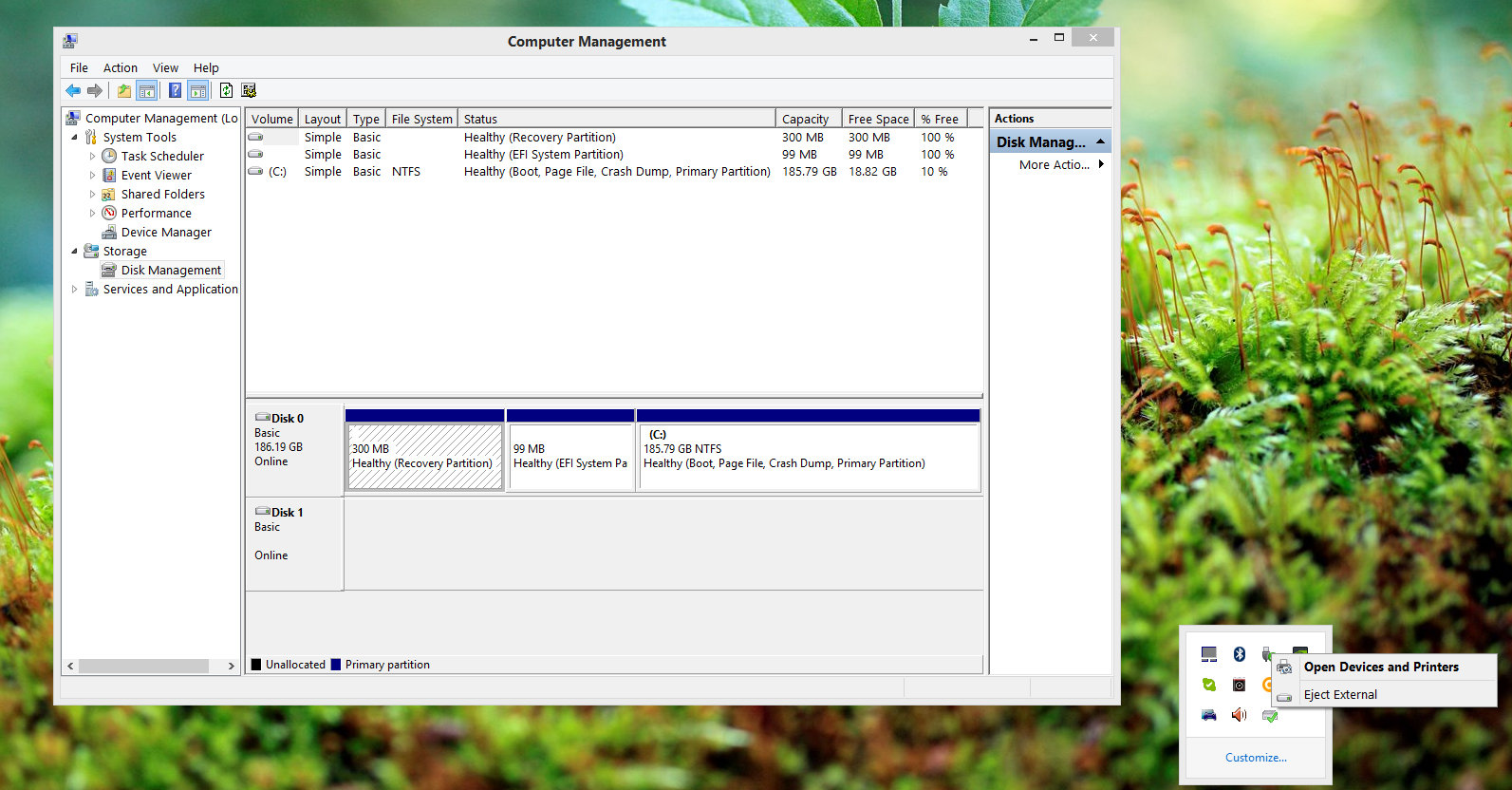This screenshot has width=1512, height=790.
Task: Sort volumes by Free Space column header
Action: click(x=878, y=120)
